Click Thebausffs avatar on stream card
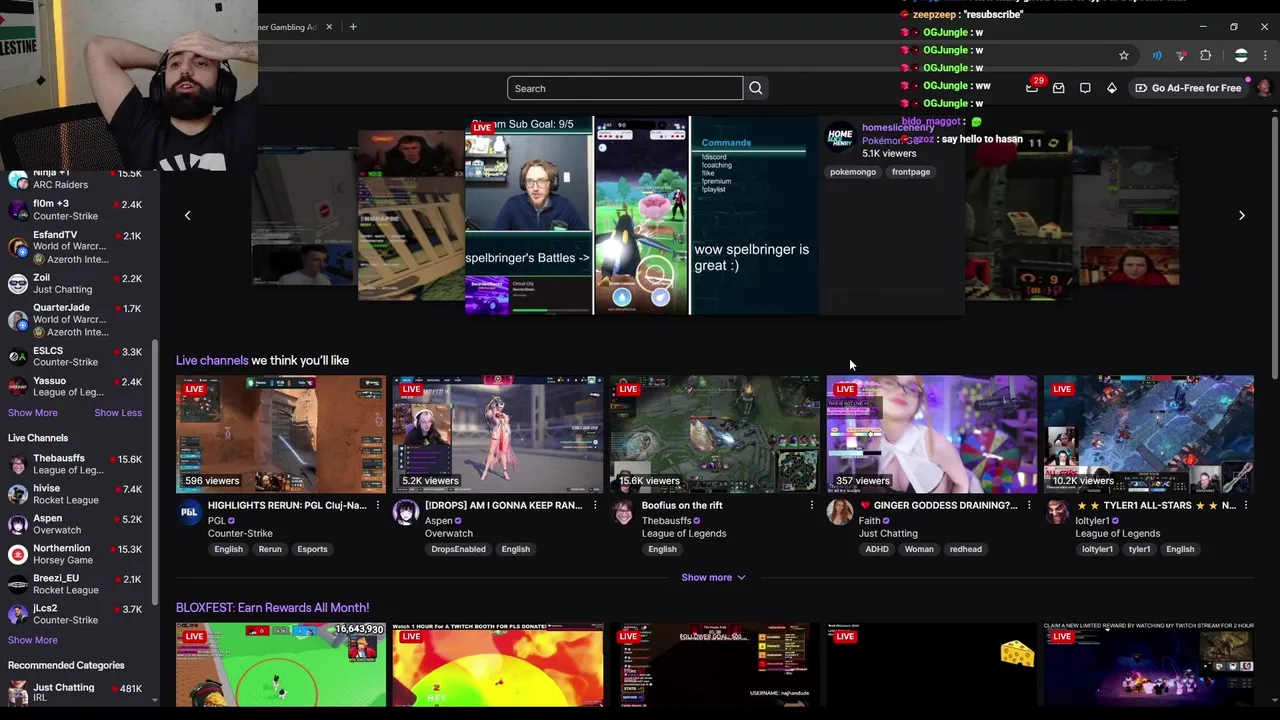 tap(623, 513)
